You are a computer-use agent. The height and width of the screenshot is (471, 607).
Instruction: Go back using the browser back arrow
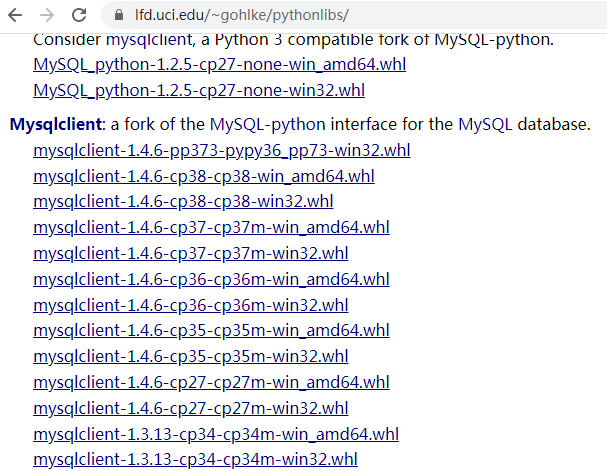[15, 15]
